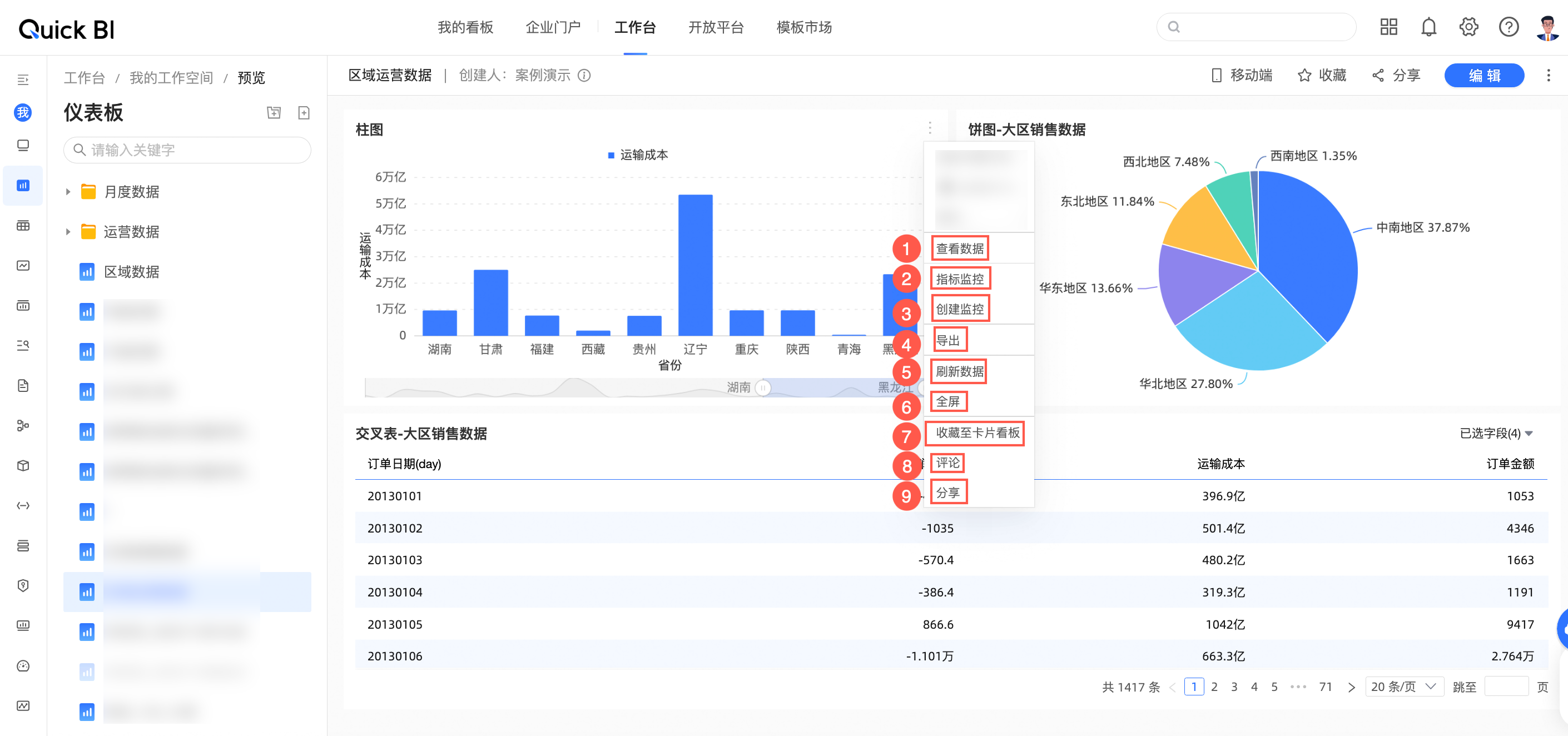Collapse the left sidebar menu icon
The image size is (1568, 736).
coord(23,79)
